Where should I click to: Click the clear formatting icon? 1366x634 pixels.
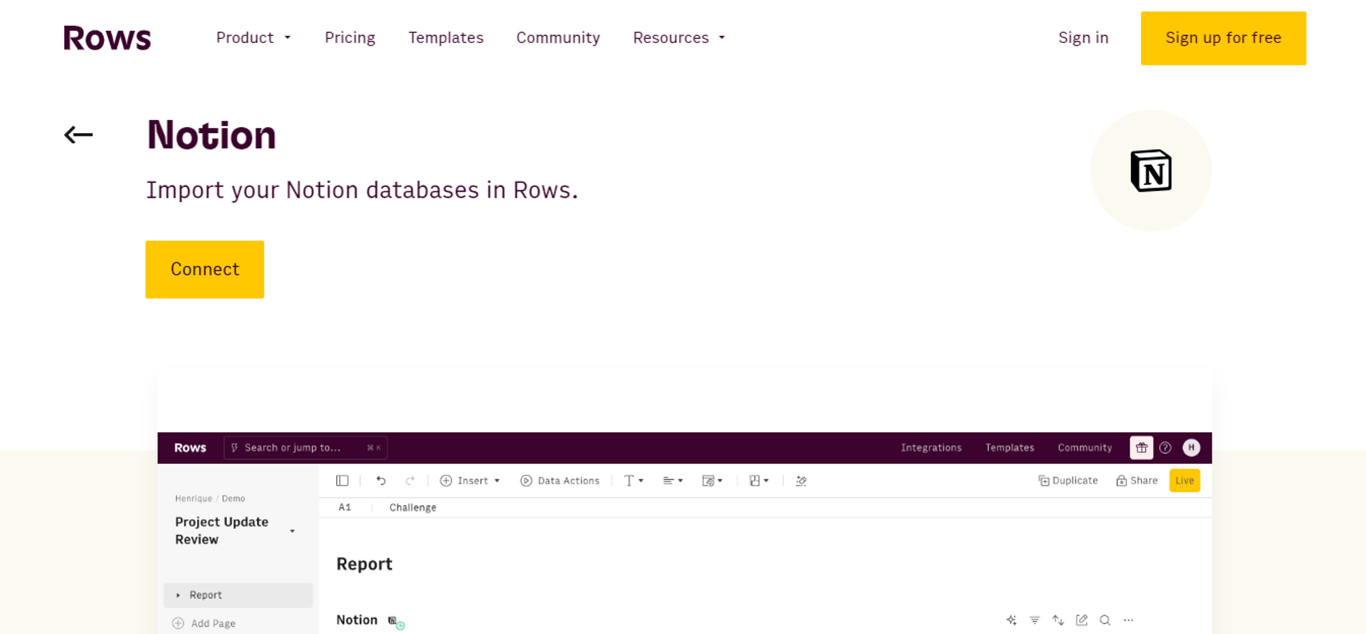(801, 481)
